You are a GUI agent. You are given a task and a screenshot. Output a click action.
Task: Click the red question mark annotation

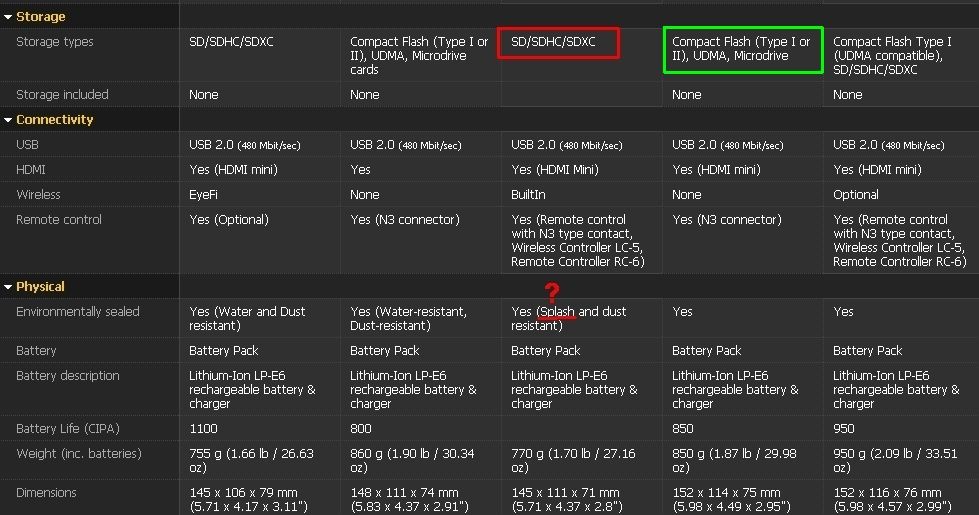point(551,293)
